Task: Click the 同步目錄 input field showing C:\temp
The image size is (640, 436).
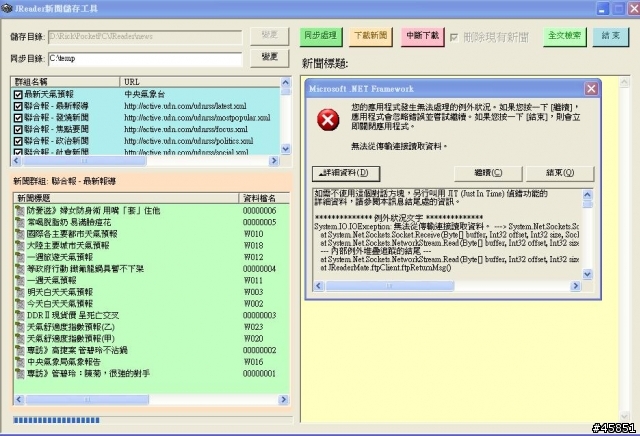Action: [x=145, y=59]
